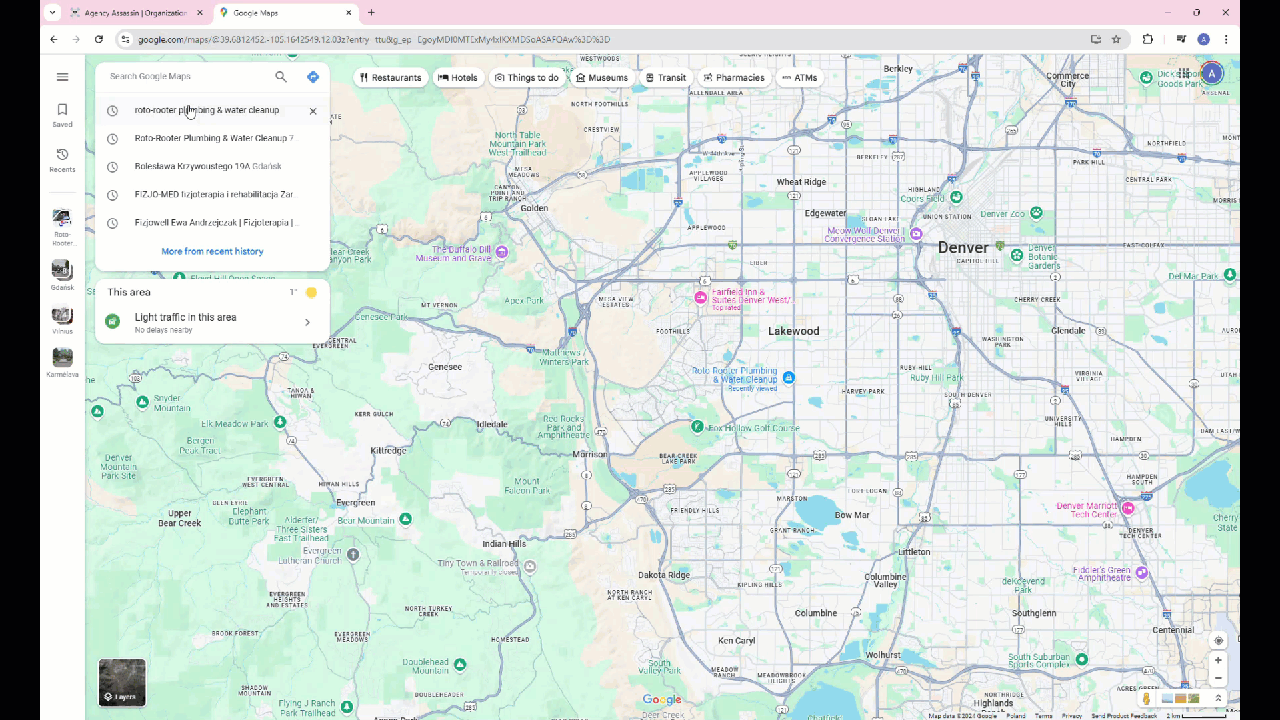Switch to the Agency Assassin browser tab
The height and width of the screenshot is (720, 1280).
click(x=135, y=13)
